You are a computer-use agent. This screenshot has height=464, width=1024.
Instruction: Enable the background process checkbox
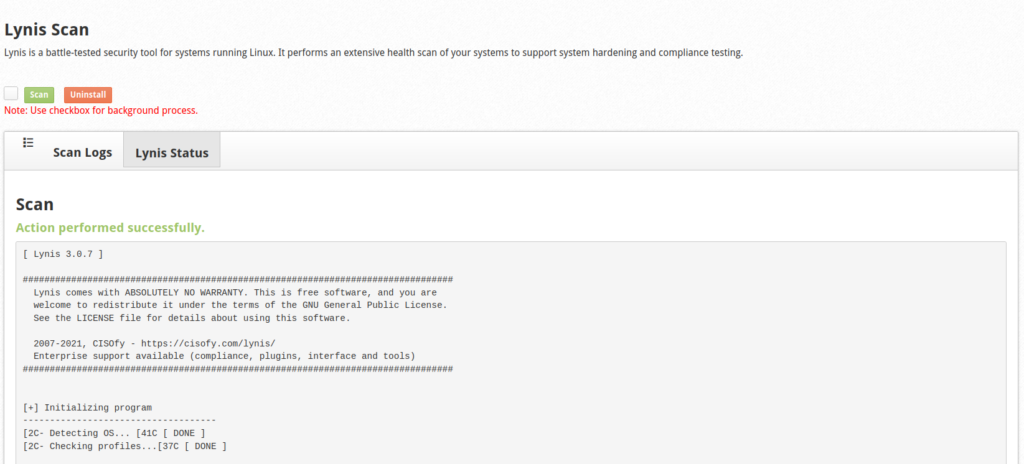[x=11, y=93]
